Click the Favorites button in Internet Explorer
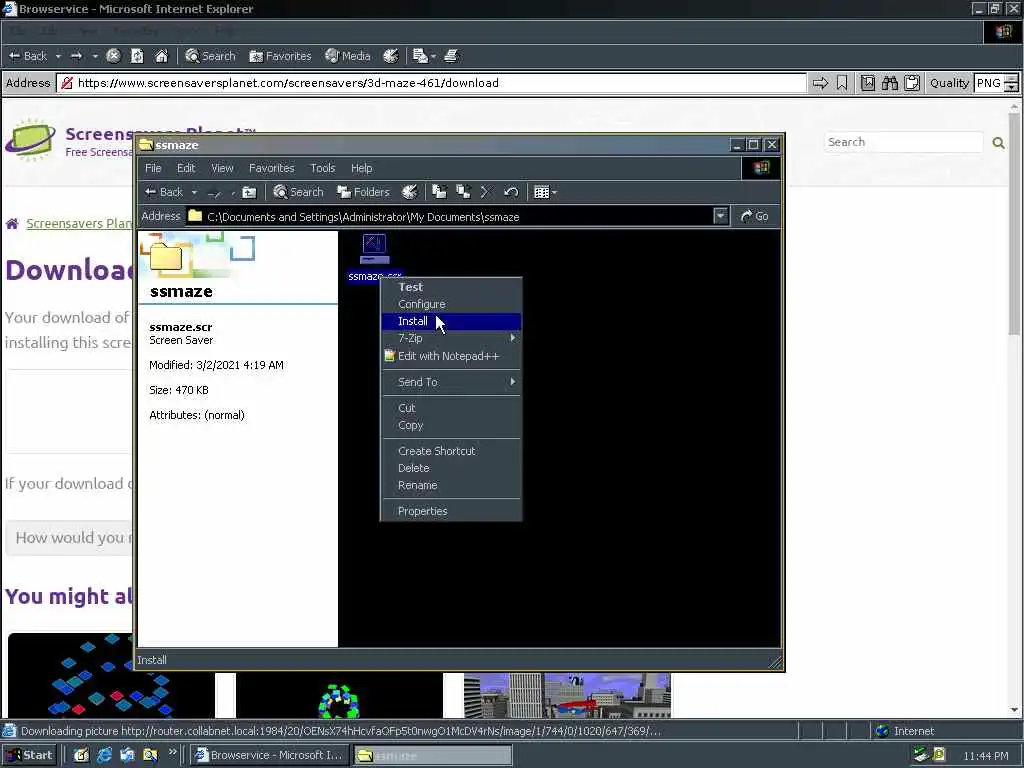The width and height of the screenshot is (1024, 768). point(280,56)
